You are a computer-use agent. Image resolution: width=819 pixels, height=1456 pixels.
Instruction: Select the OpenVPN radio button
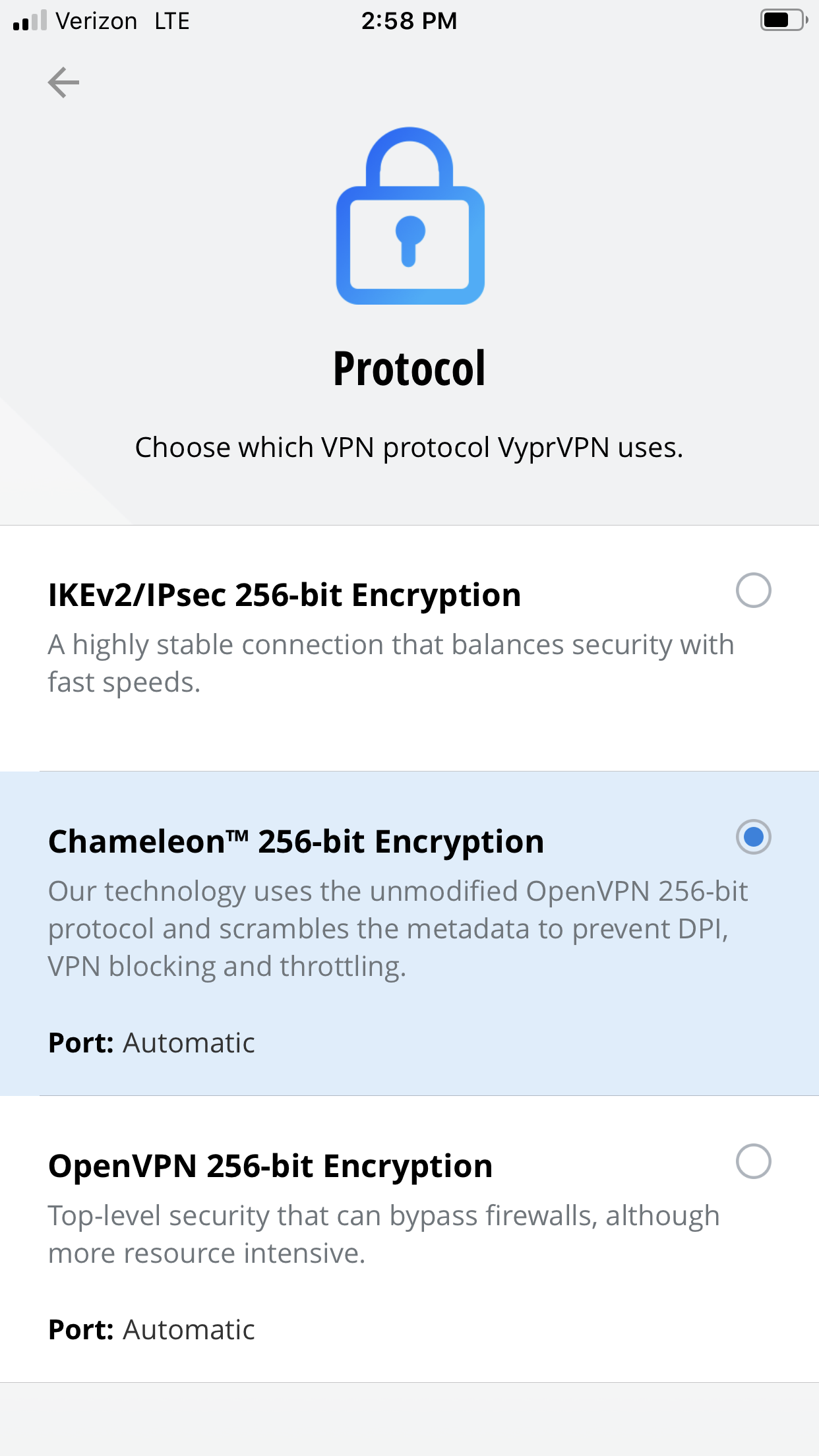(753, 1161)
